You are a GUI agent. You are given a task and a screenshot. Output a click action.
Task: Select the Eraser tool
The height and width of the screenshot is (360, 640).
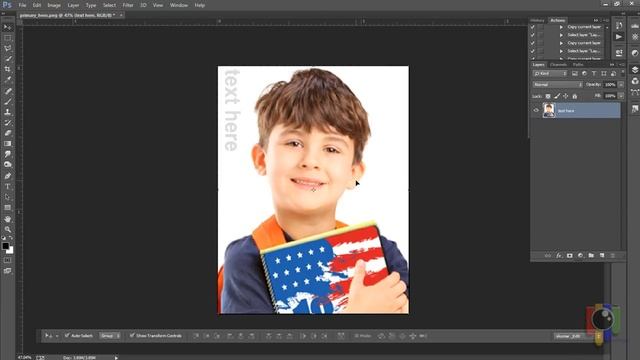pyautogui.click(x=7, y=133)
